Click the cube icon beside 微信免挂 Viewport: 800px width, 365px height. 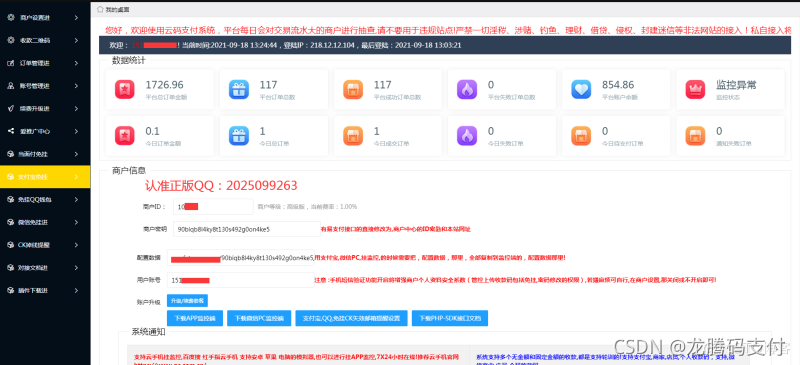point(11,222)
